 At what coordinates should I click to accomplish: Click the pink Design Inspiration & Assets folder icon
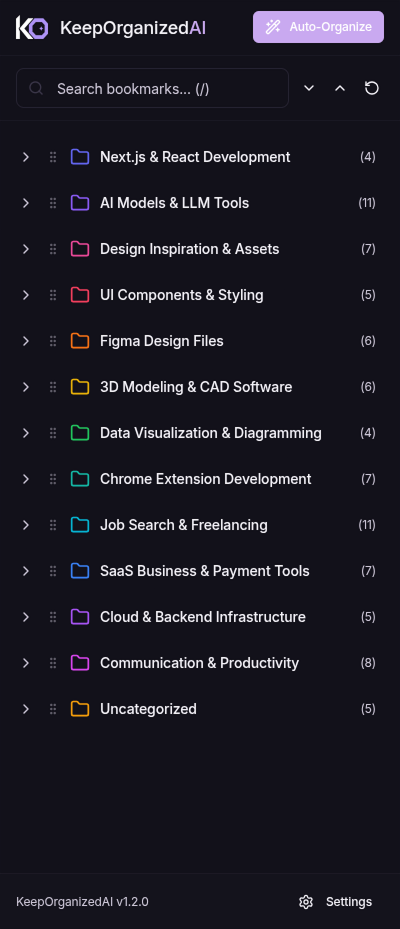[x=80, y=249]
